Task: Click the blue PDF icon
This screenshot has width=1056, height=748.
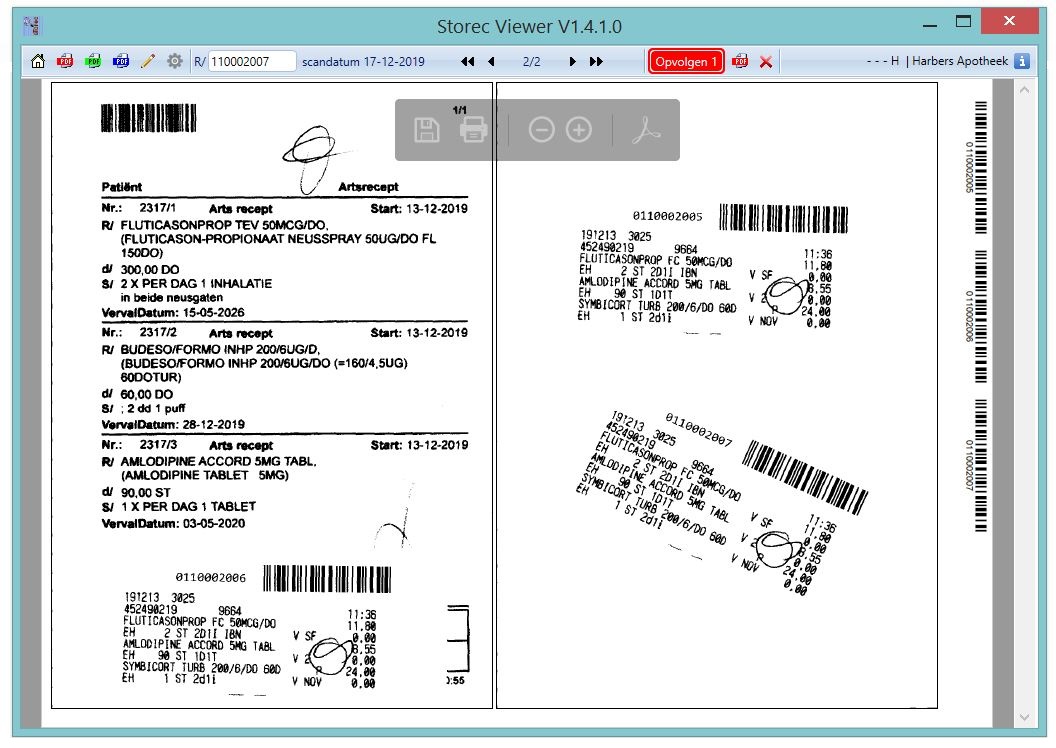Action: tap(121, 61)
